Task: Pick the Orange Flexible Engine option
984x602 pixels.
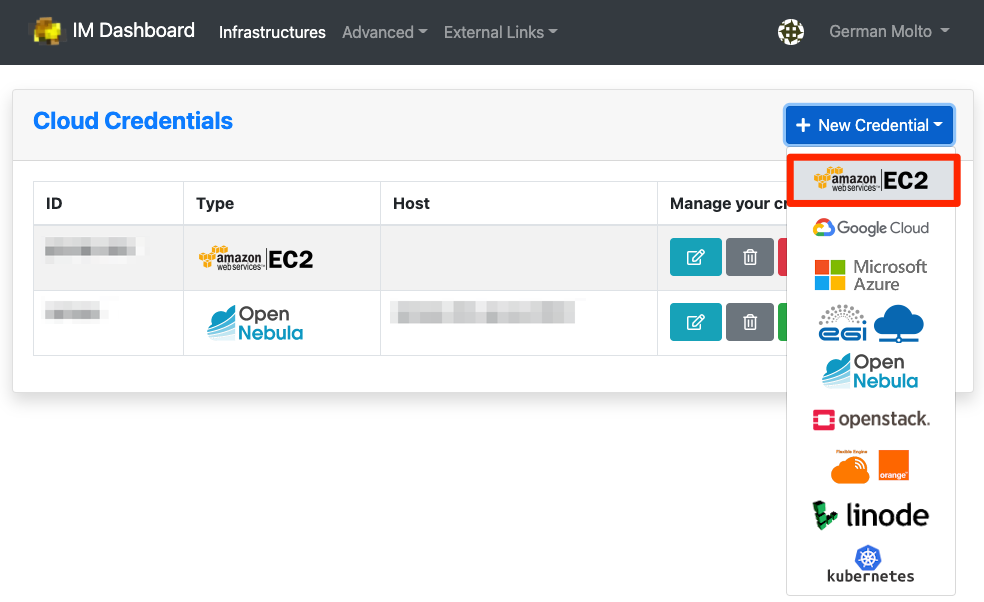Action: coord(870,466)
